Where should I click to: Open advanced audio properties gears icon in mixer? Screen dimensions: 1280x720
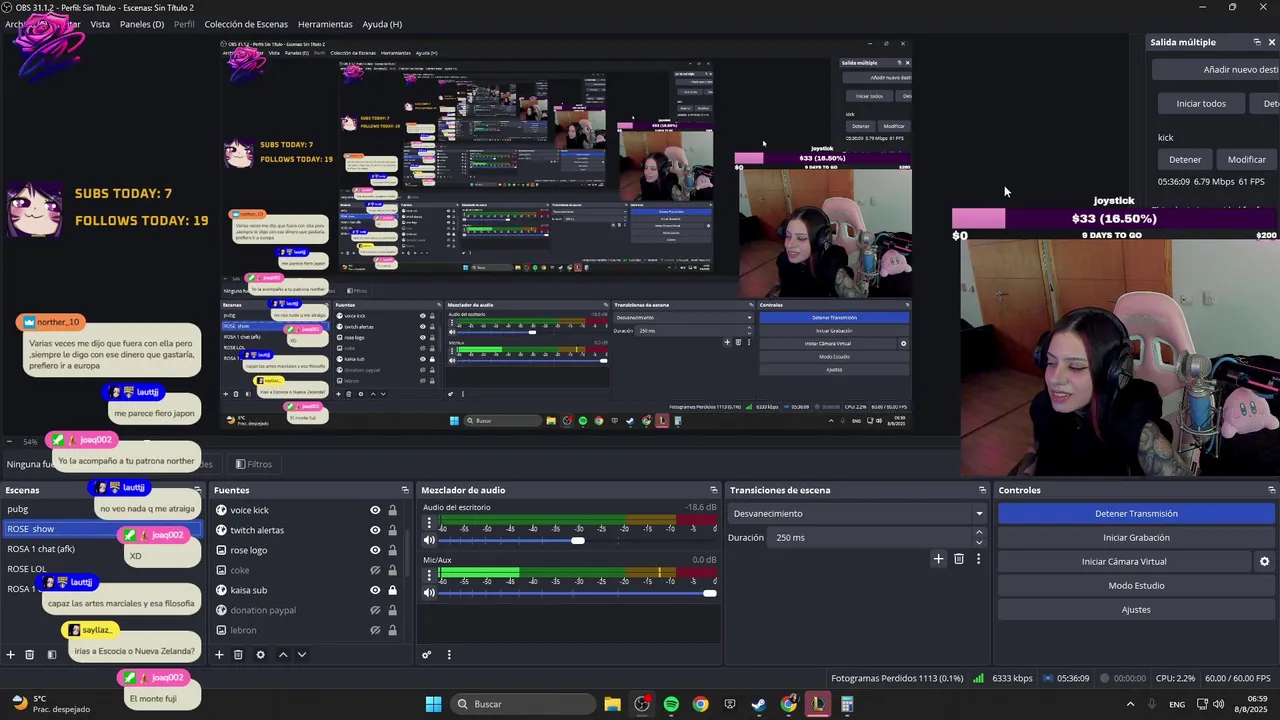pyautogui.click(x=426, y=655)
